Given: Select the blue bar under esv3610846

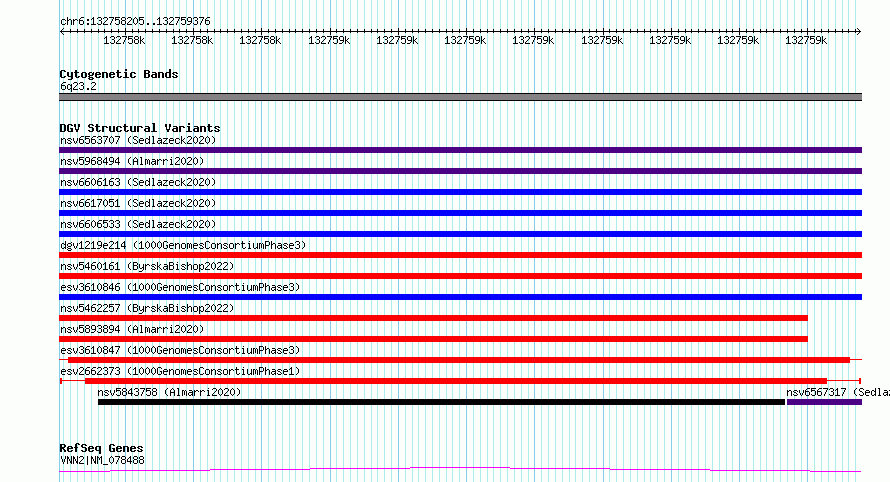Looking at the screenshot, I should (x=460, y=297).
